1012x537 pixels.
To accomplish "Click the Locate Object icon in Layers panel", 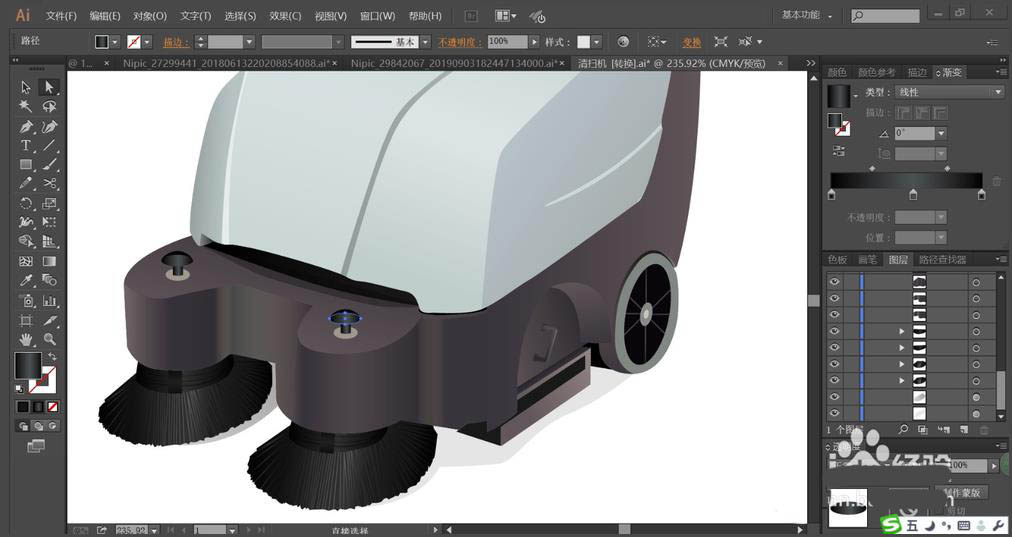I will pos(903,429).
